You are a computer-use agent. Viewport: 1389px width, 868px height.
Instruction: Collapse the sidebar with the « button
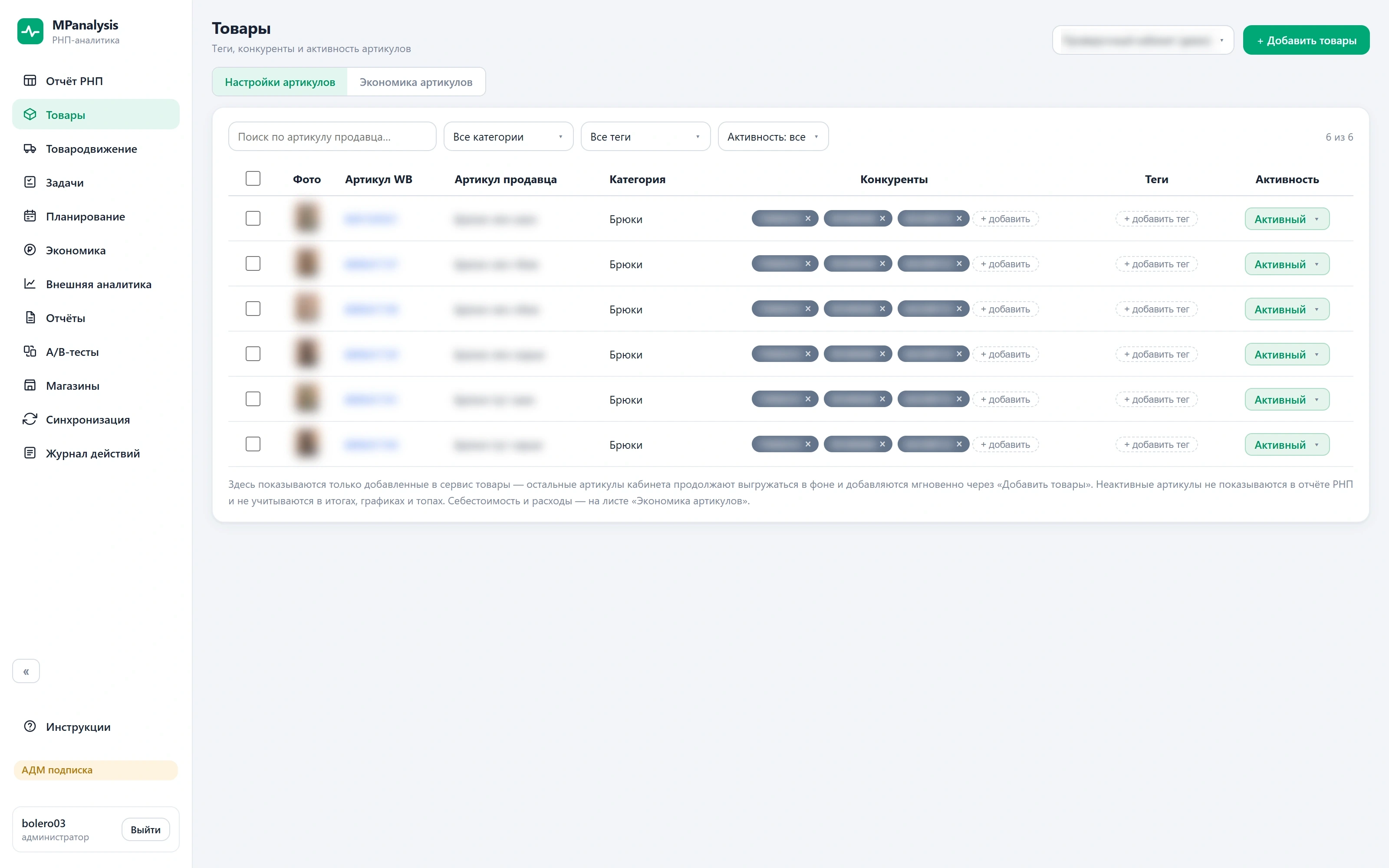[x=26, y=671]
